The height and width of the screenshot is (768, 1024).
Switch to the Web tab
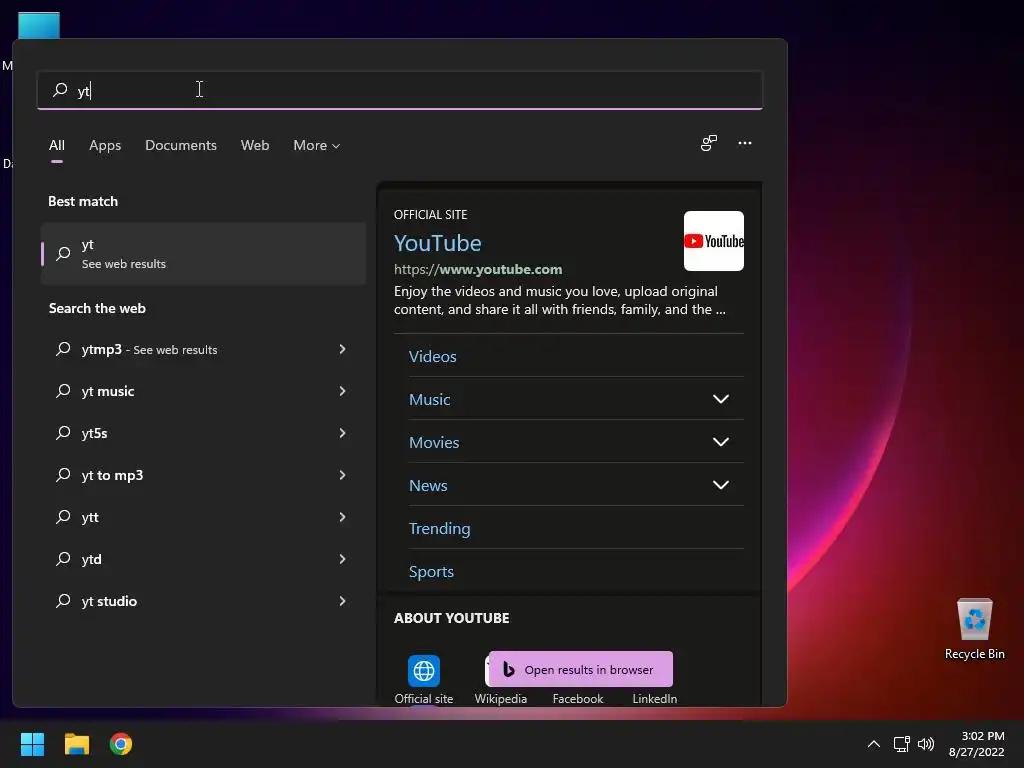click(255, 145)
